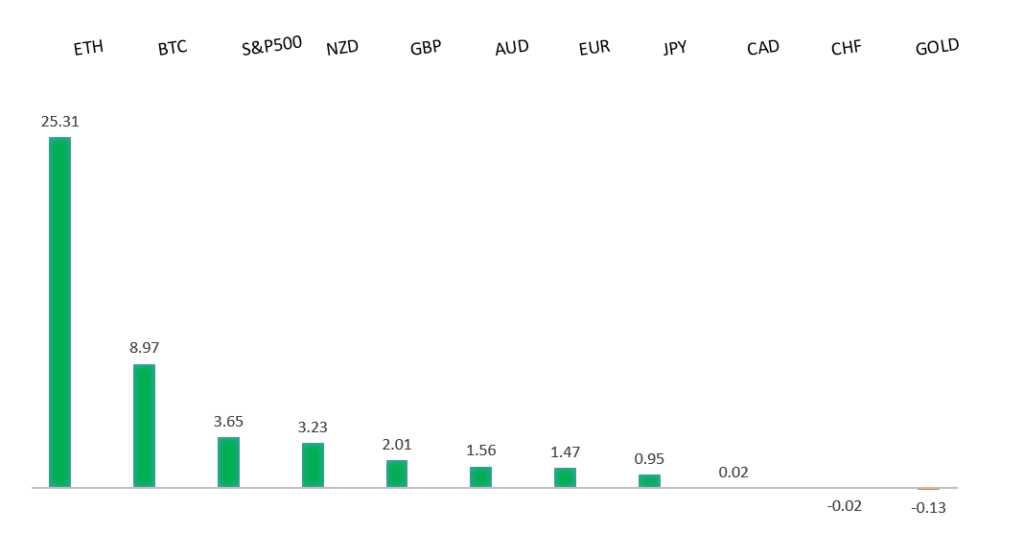Viewport: 1024px width, 555px height.
Task: Click the -0.13 data label
Action: (x=928, y=508)
